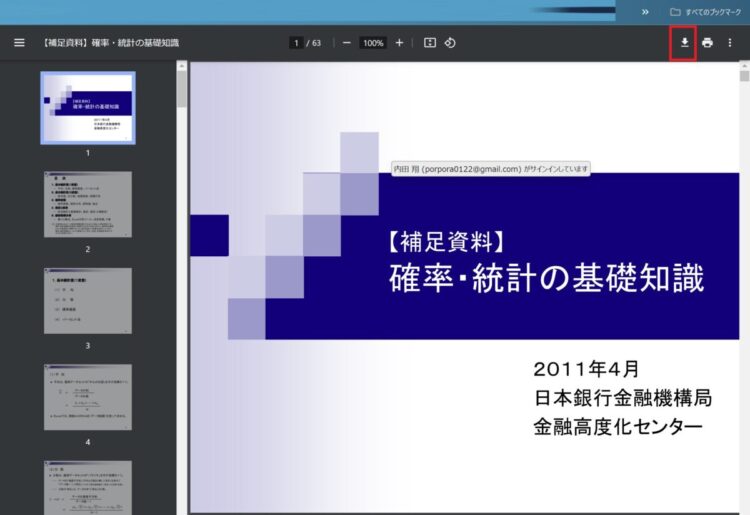The width and height of the screenshot is (750, 515).
Task: Click the signed-in account tooltip
Action: click(x=491, y=169)
